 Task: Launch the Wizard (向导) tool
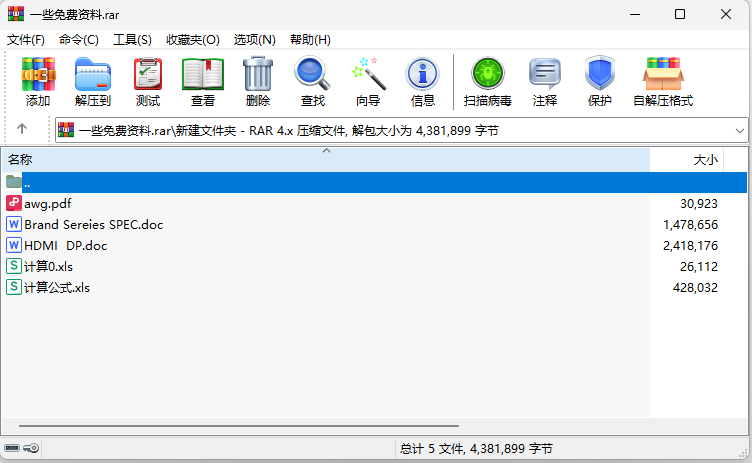coord(368,82)
